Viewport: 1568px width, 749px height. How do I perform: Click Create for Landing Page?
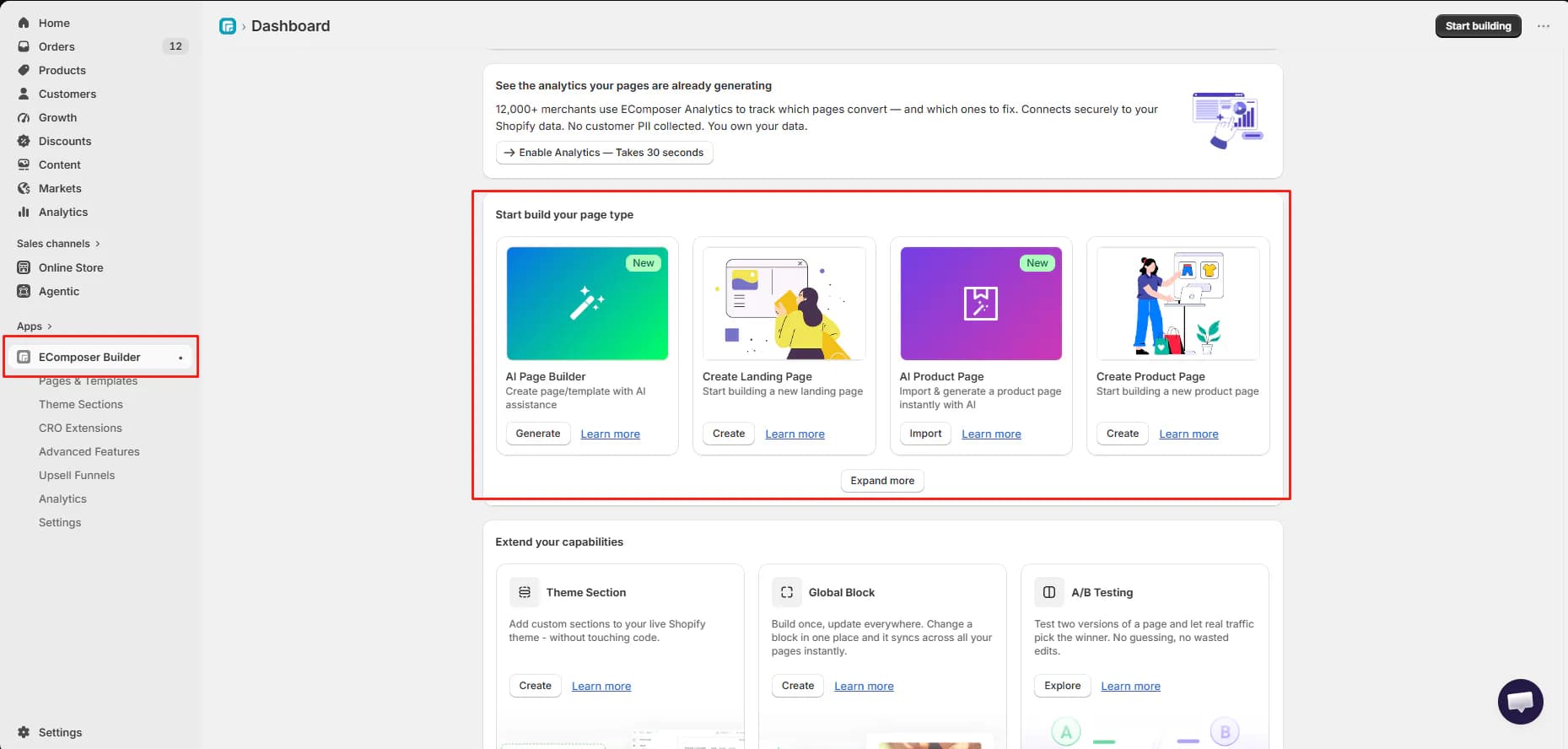pyautogui.click(x=729, y=434)
